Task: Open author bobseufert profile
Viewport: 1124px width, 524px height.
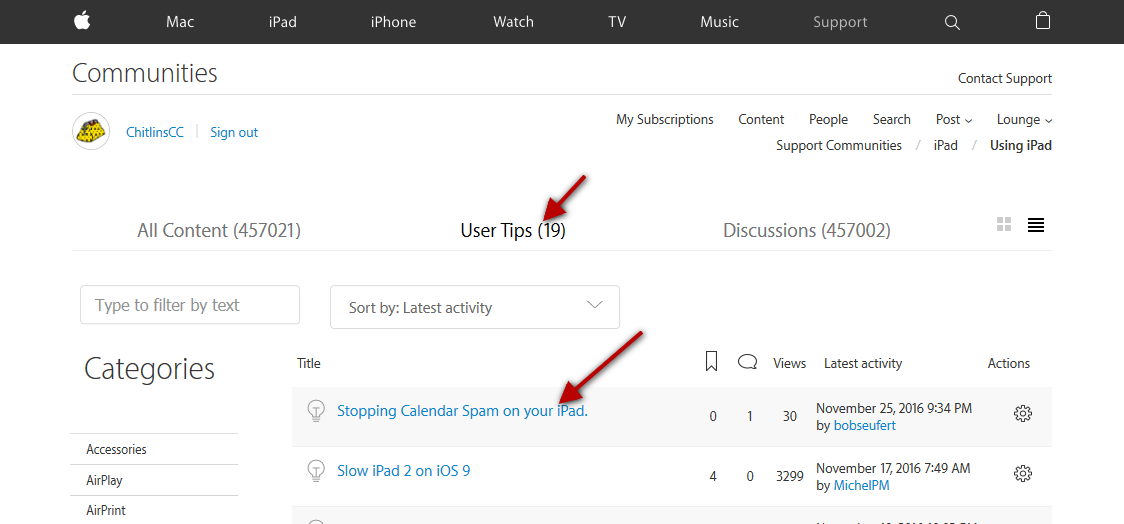Action: (865, 426)
